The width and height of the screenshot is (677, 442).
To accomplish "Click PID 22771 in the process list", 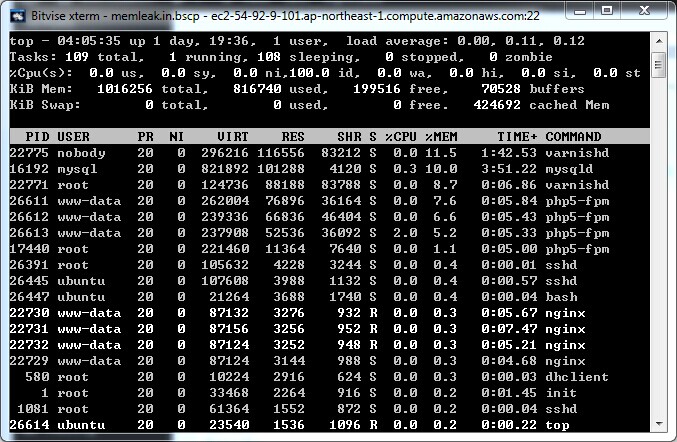I will pos(29,185).
